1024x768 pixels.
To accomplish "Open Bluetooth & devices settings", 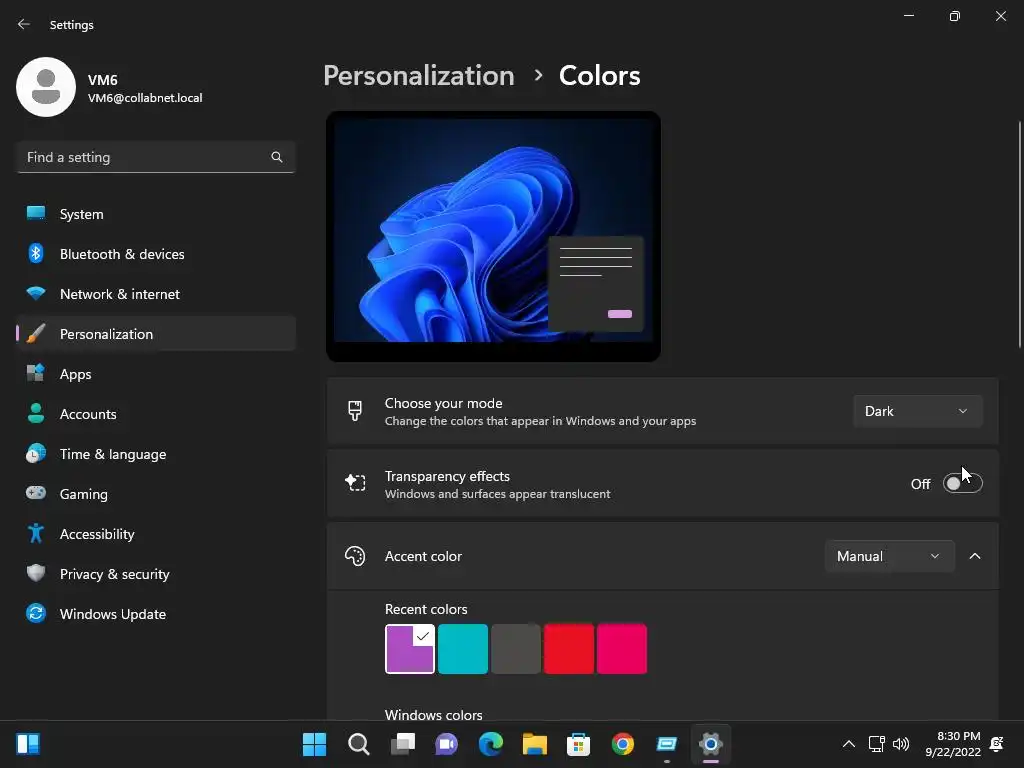I will tap(155, 253).
